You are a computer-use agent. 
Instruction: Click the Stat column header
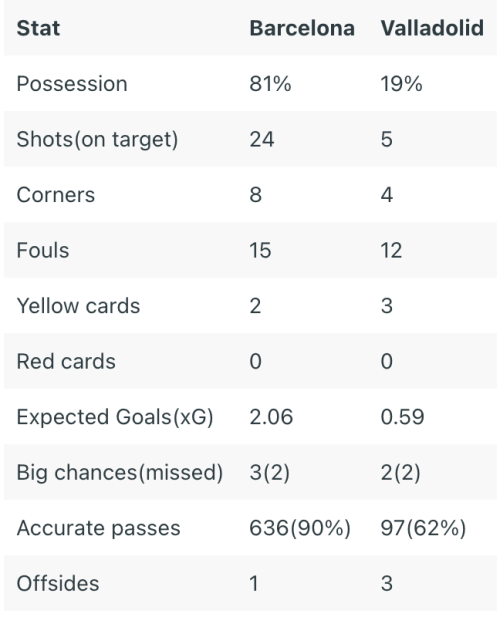pos(38,28)
